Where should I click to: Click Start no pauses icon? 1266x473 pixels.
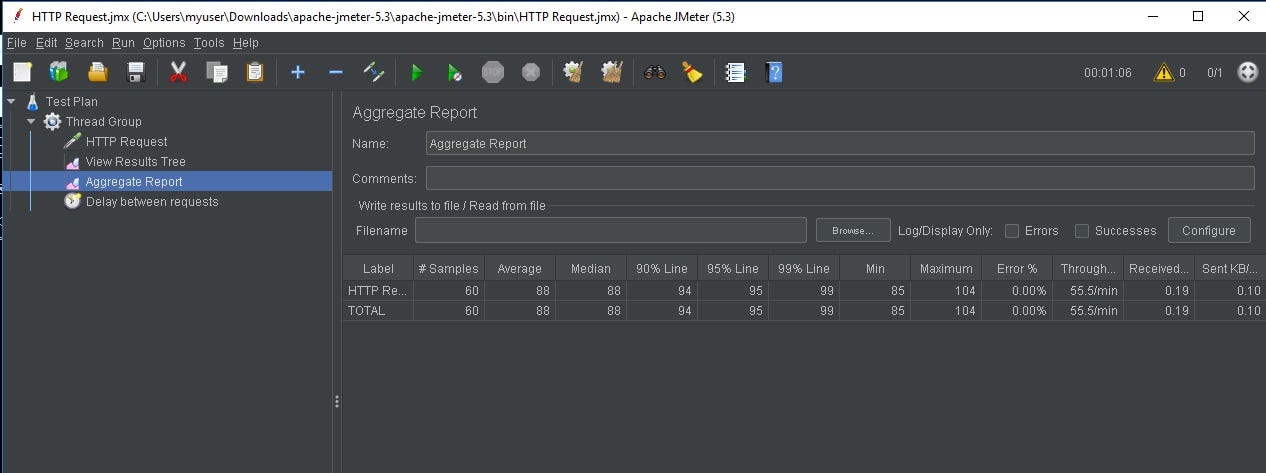(x=455, y=72)
